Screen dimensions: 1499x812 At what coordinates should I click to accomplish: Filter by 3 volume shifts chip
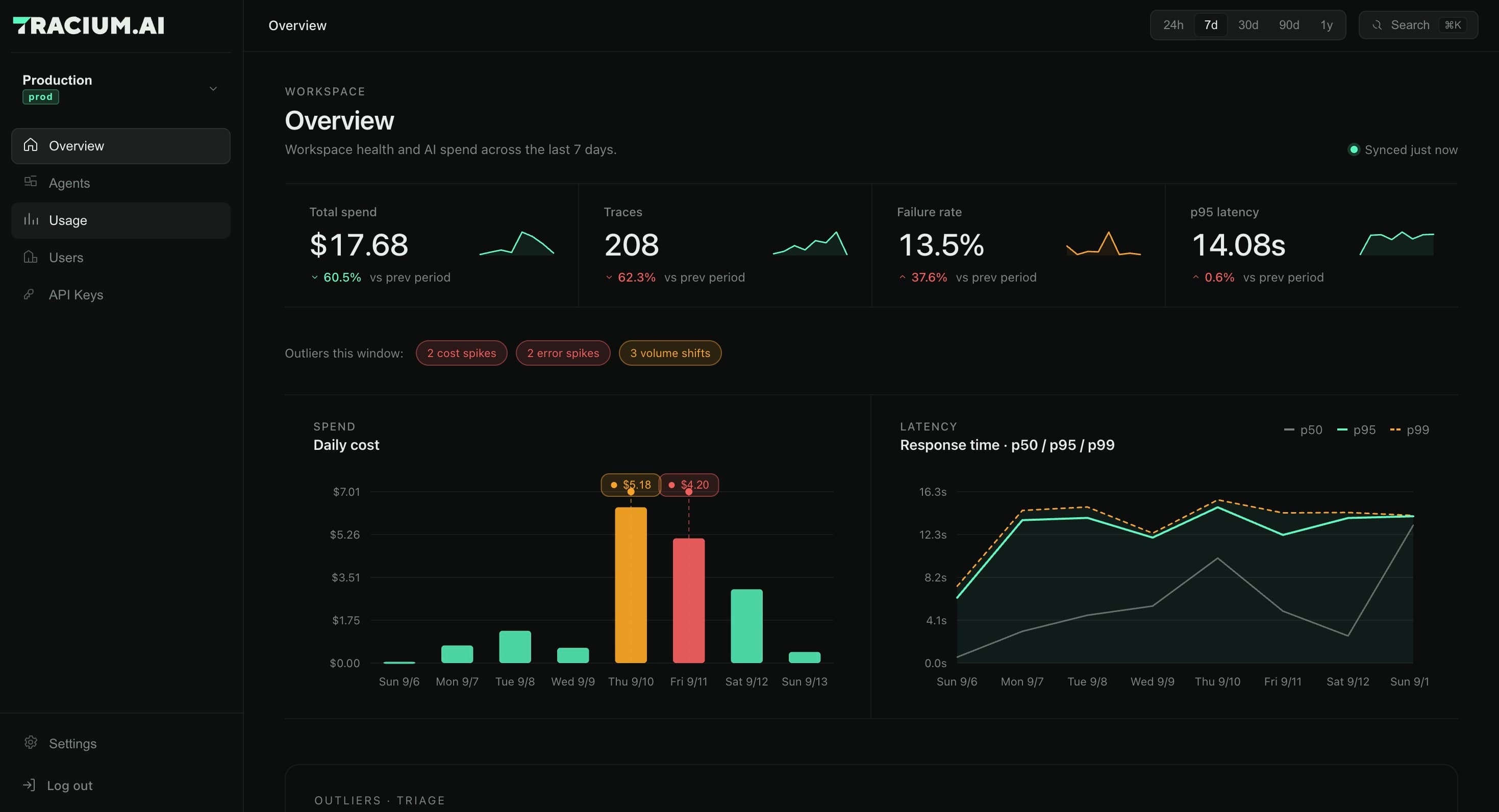pyautogui.click(x=670, y=353)
